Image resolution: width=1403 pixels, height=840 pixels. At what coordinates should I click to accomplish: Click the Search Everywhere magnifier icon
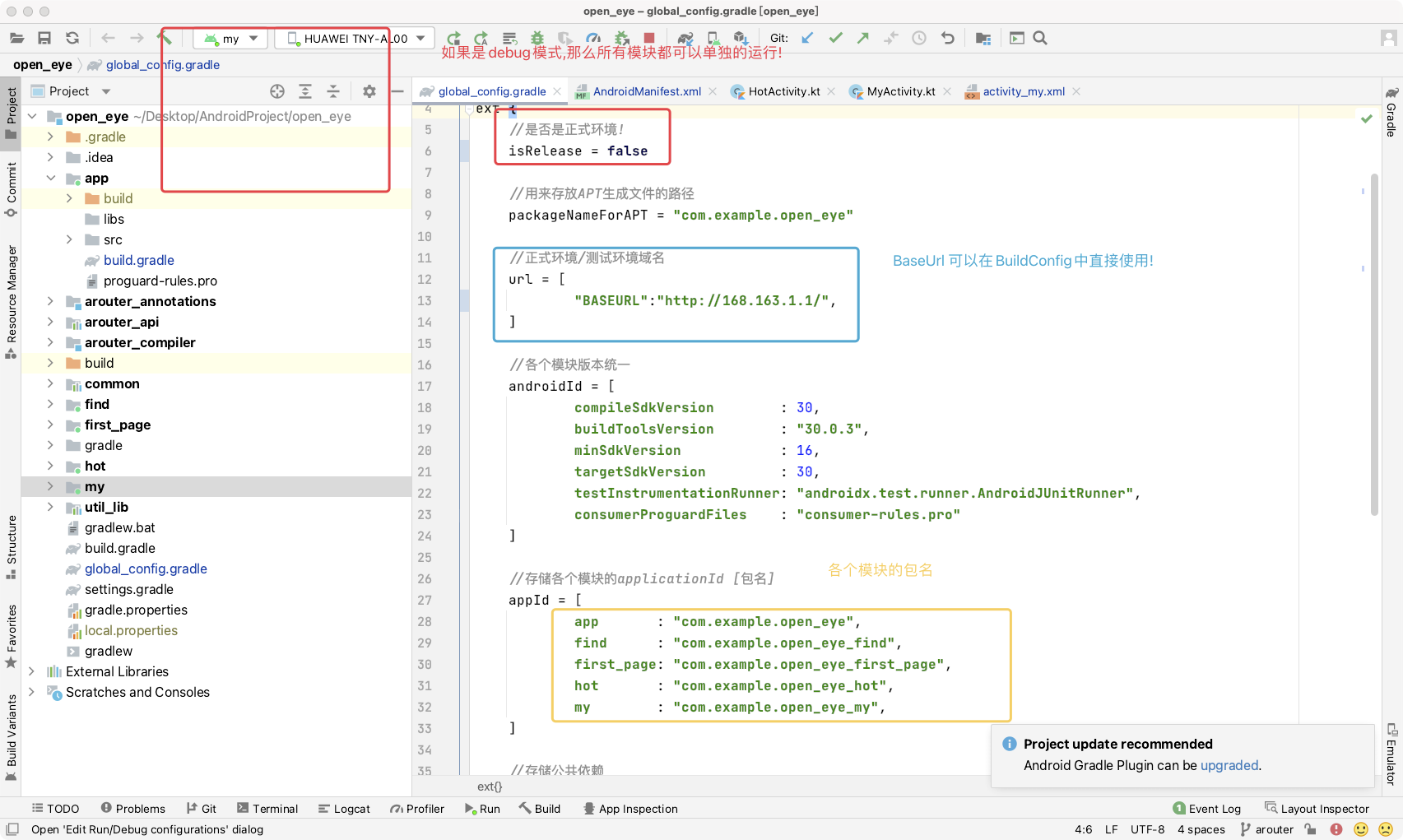point(1040,38)
